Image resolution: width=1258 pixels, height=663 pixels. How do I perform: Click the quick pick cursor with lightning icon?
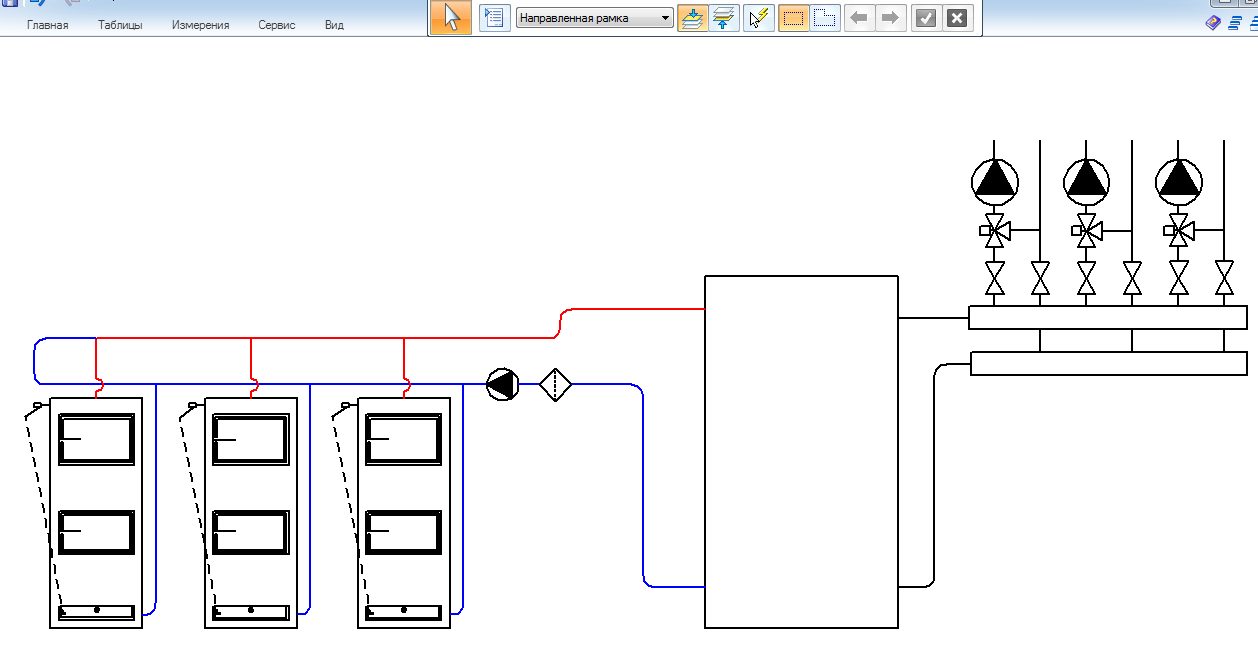tap(759, 18)
